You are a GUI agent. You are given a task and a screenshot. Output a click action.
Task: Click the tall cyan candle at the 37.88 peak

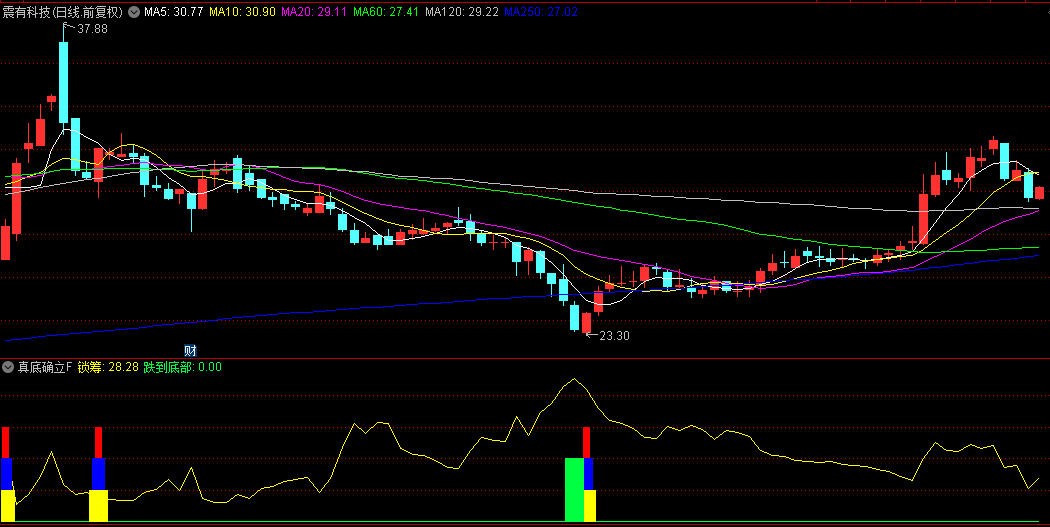(x=64, y=82)
